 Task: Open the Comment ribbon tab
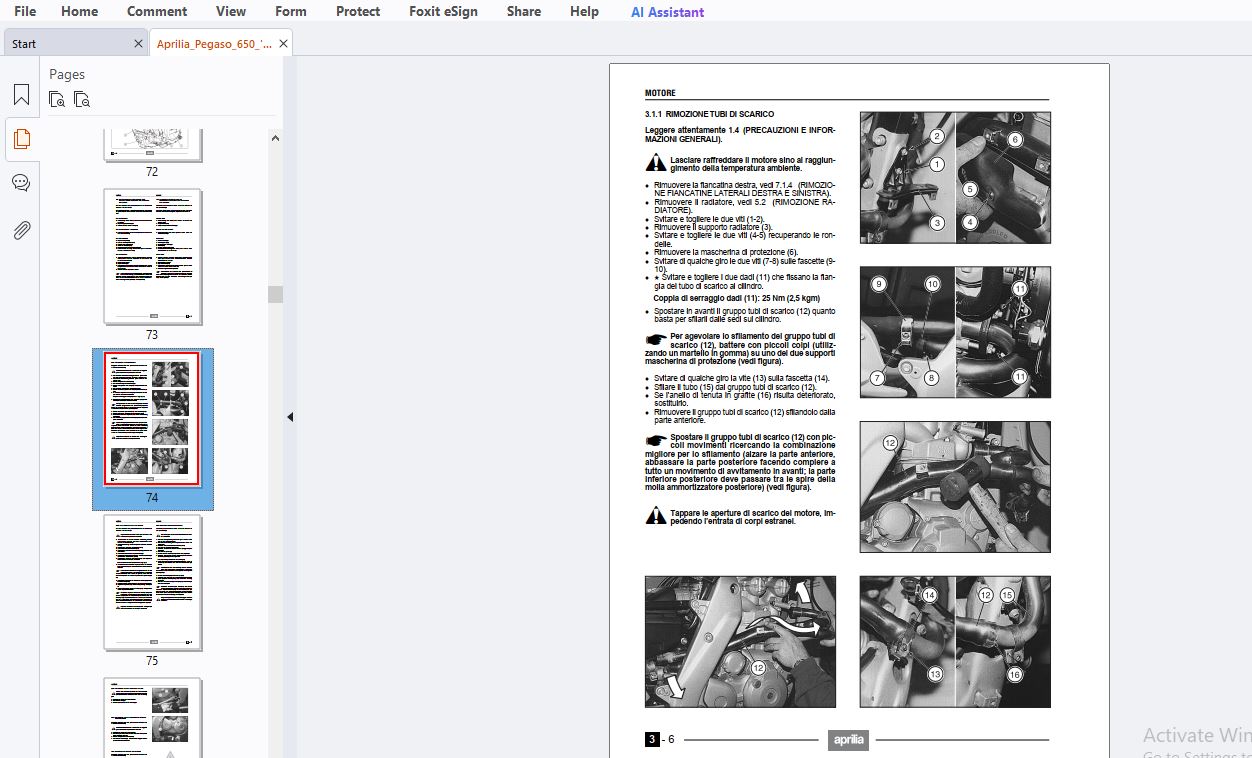point(157,11)
